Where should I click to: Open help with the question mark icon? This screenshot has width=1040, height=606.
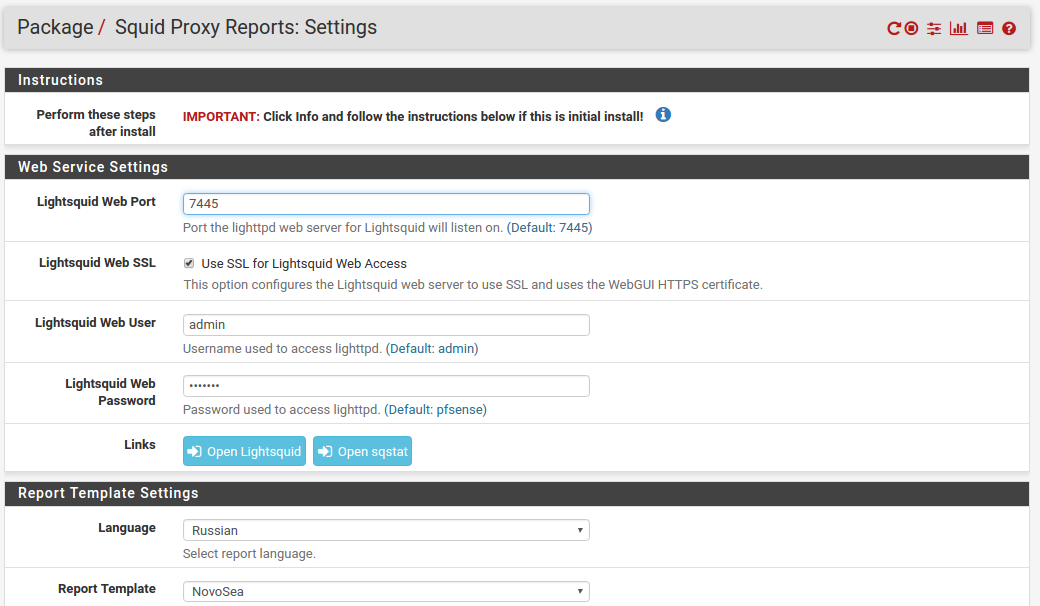click(x=1009, y=29)
